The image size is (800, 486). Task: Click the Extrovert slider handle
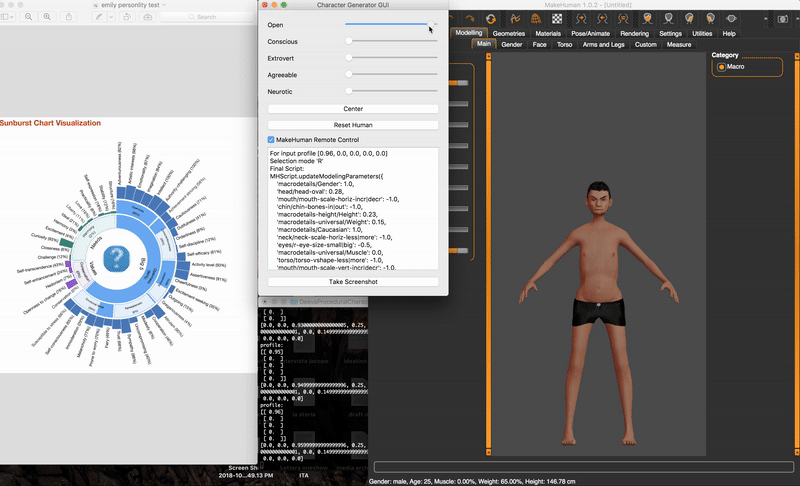tap(349, 58)
